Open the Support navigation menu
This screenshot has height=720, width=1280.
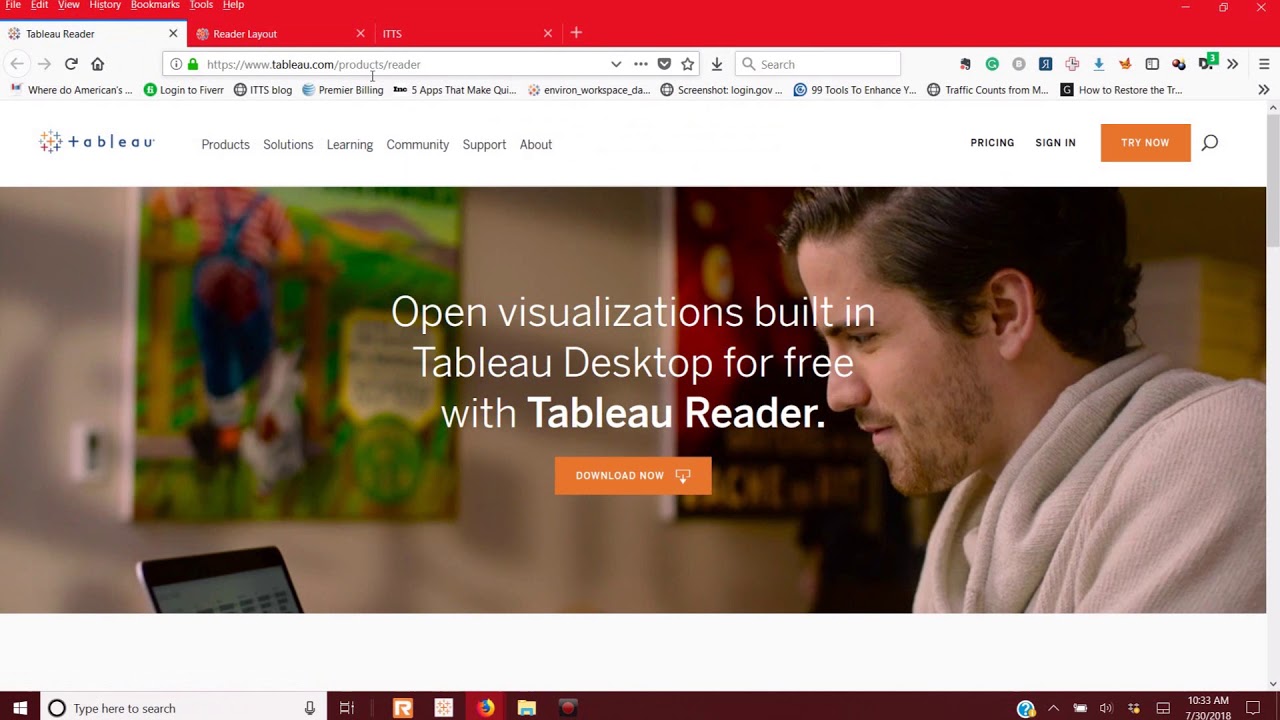pos(484,144)
